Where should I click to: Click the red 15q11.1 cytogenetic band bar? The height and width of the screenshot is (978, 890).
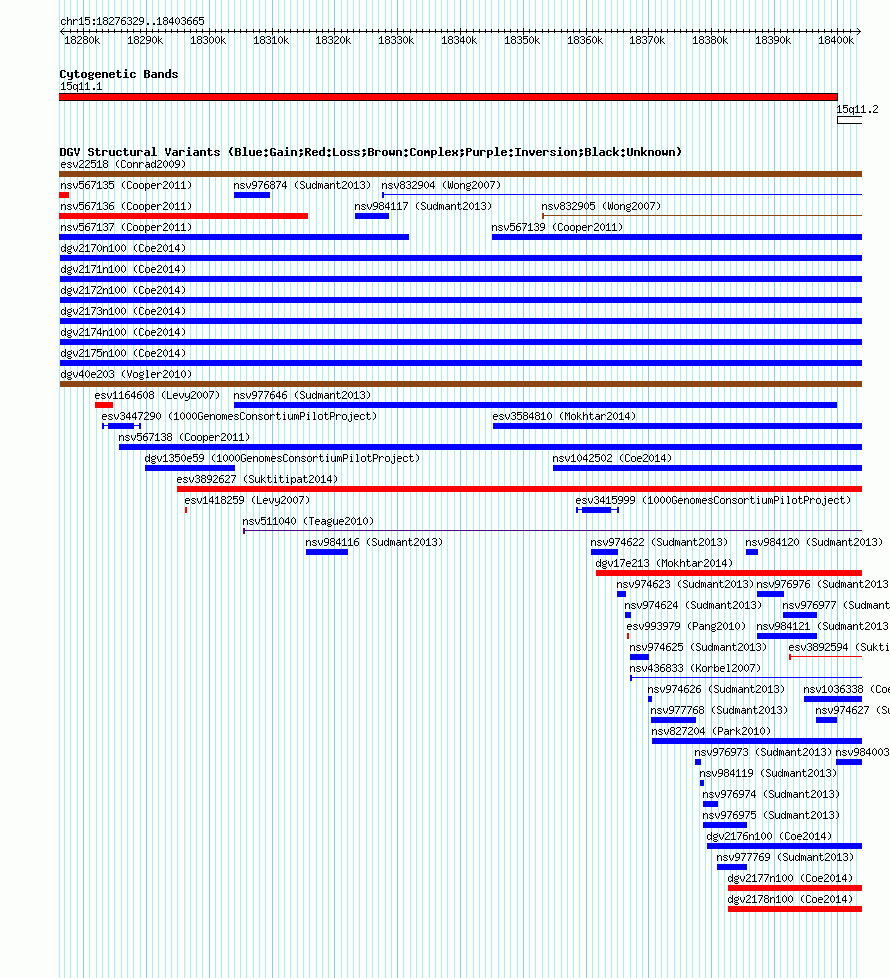[448, 97]
